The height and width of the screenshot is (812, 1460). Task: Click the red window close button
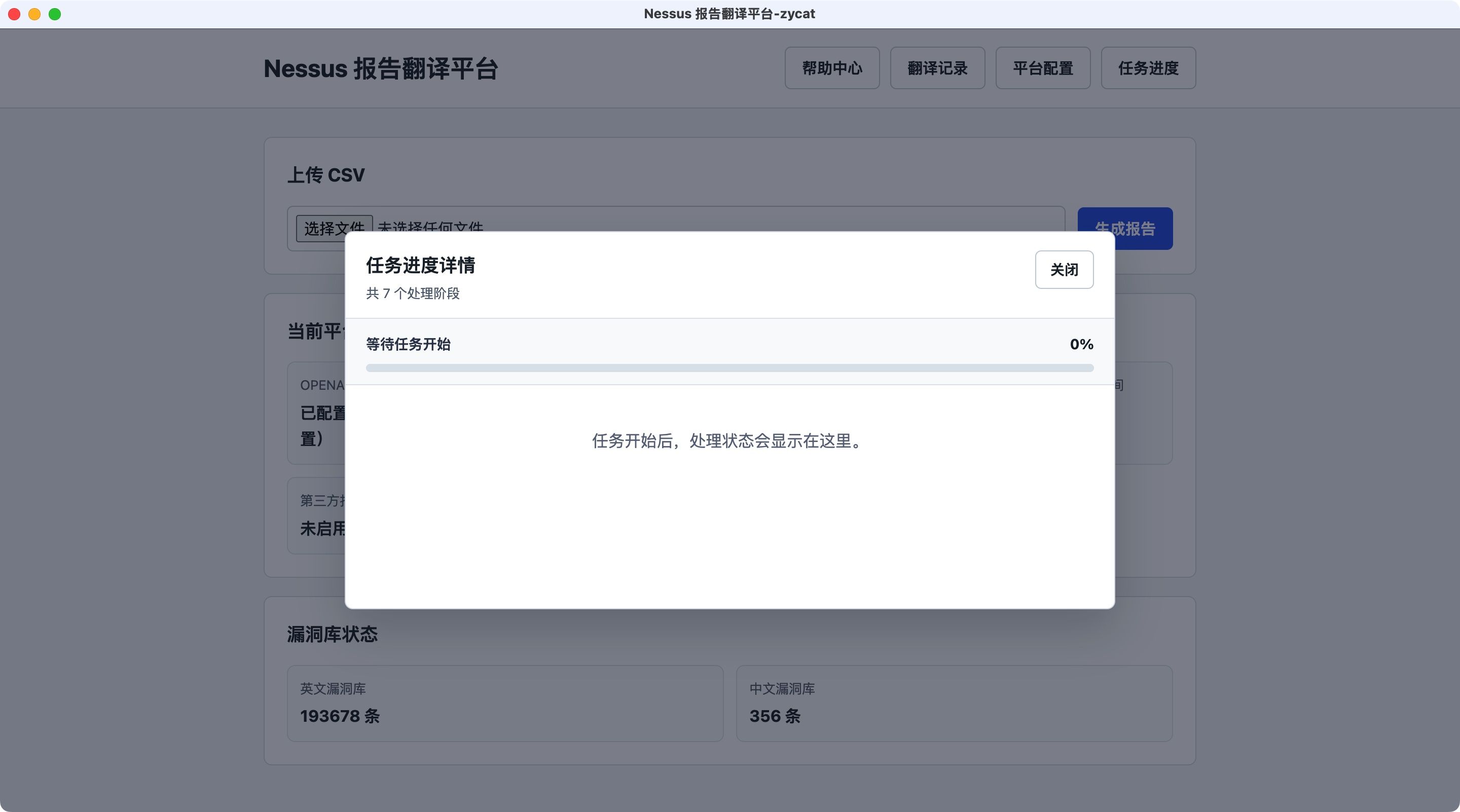[14, 14]
